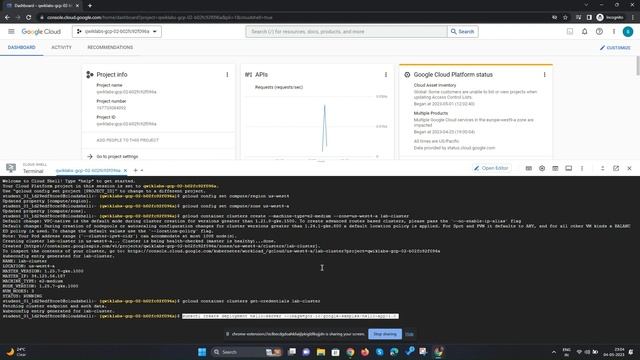This screenshot has width=640, height=360.
Task: Click the Cloud Shell terminal icon at left
Action: pos(11,168)
